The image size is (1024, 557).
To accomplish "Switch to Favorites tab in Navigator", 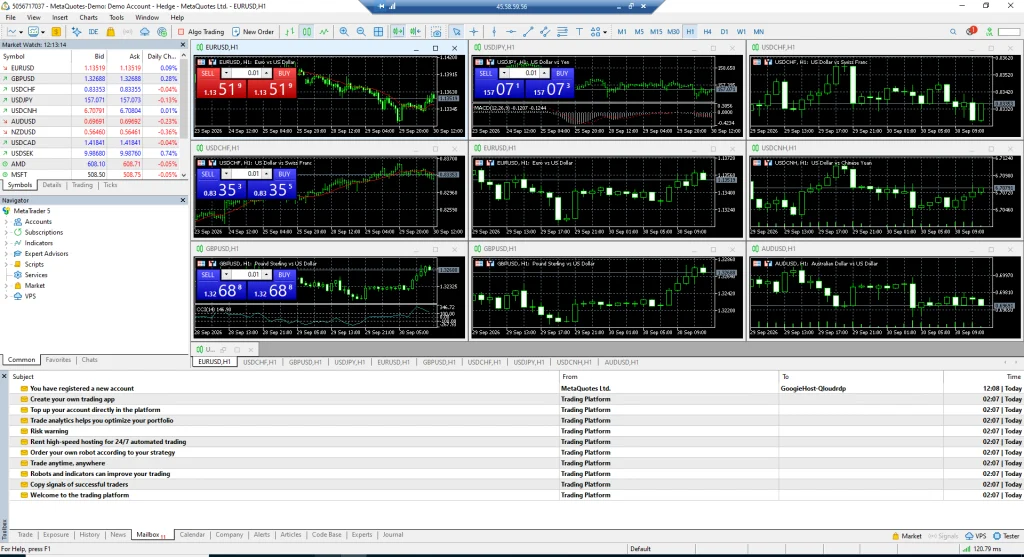I will [x=58, y=360].
